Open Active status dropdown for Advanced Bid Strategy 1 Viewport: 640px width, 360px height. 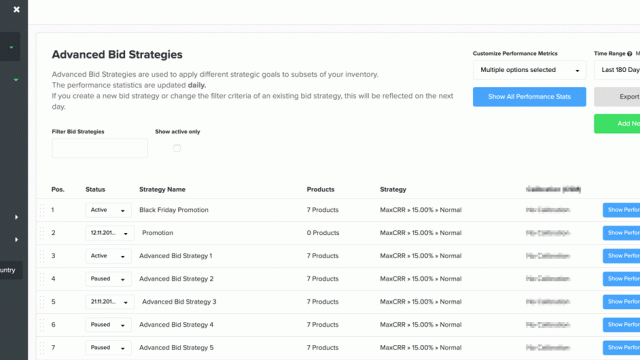pos(108,256)
